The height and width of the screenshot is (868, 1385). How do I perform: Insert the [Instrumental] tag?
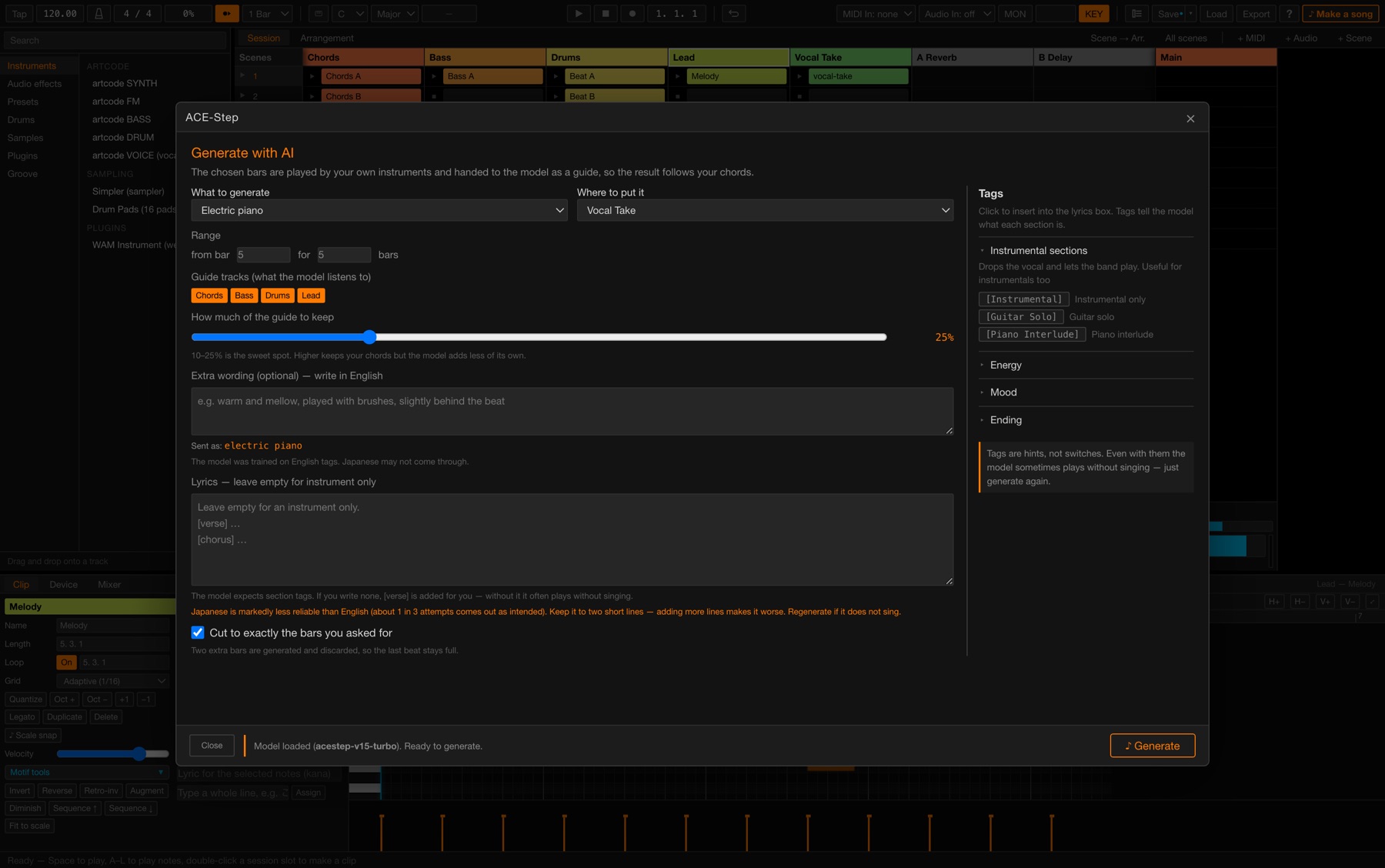coord(1023,299)
